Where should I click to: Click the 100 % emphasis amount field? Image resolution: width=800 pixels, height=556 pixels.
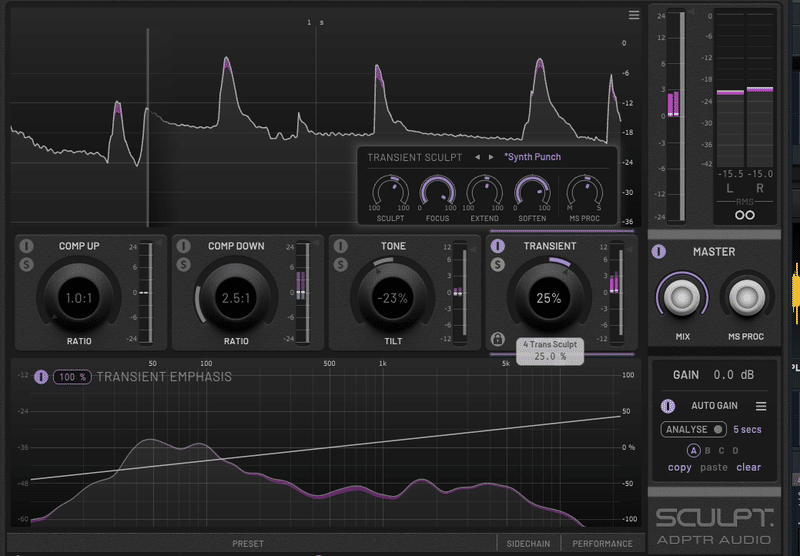(72, 377)
